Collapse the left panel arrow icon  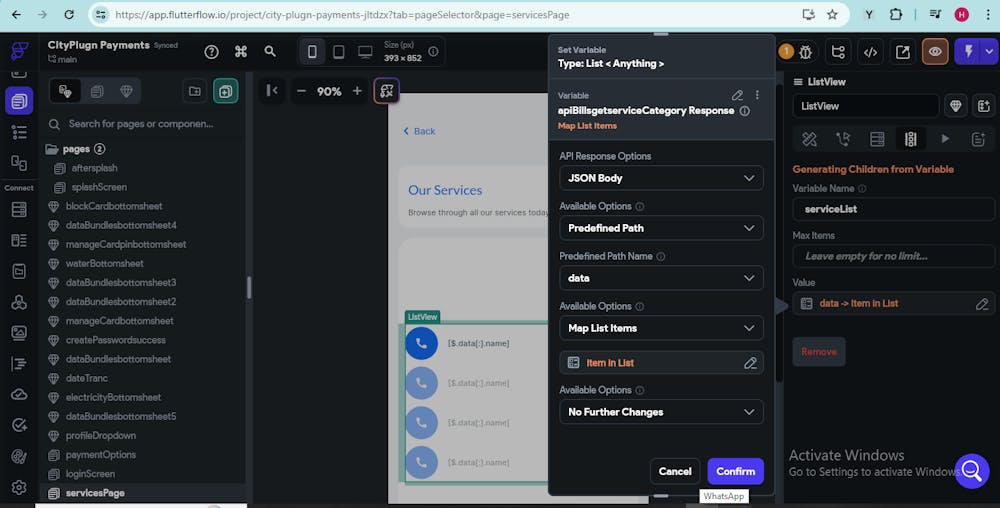coord(272,91)
